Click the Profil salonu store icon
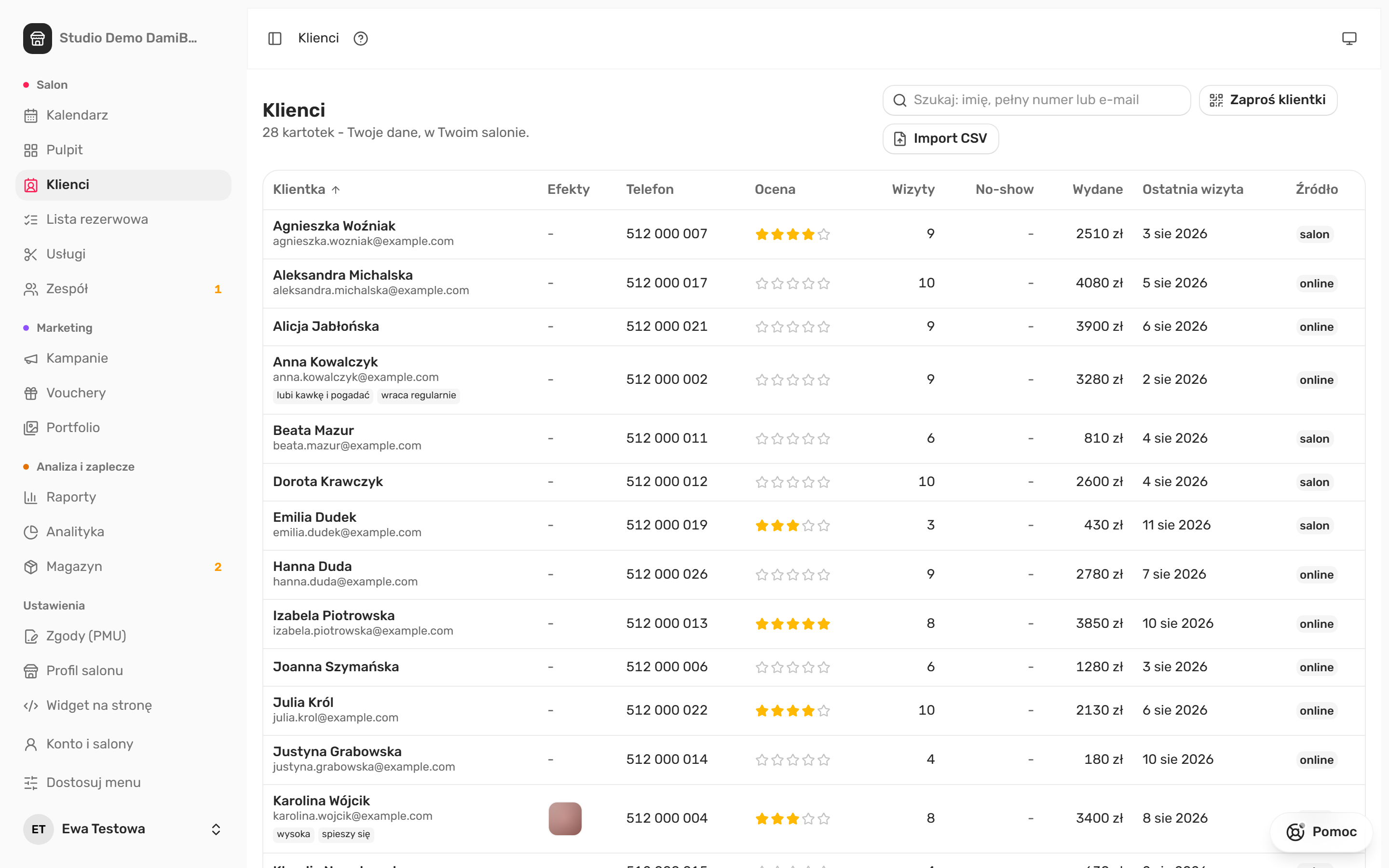Viewport: 1389px width, 868px height. [31, 670]
